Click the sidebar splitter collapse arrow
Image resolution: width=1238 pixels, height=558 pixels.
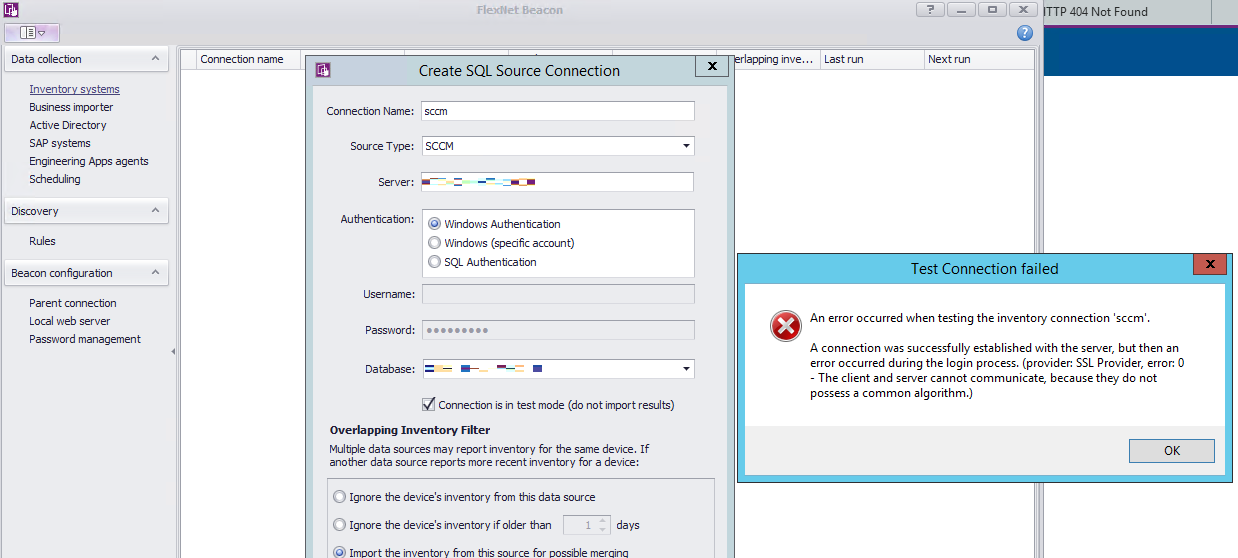(x=174, y=351)
